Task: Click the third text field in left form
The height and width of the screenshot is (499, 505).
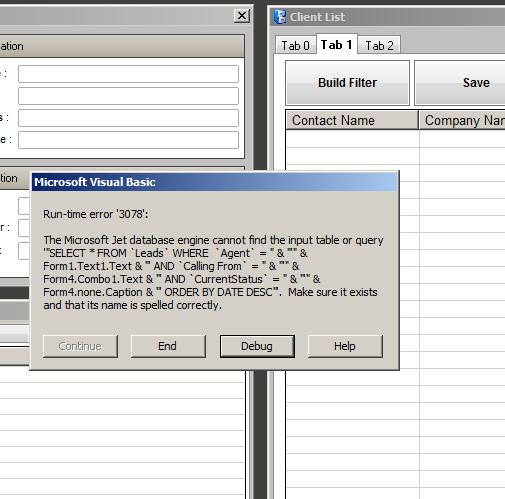Action: [x=128, y=118]
